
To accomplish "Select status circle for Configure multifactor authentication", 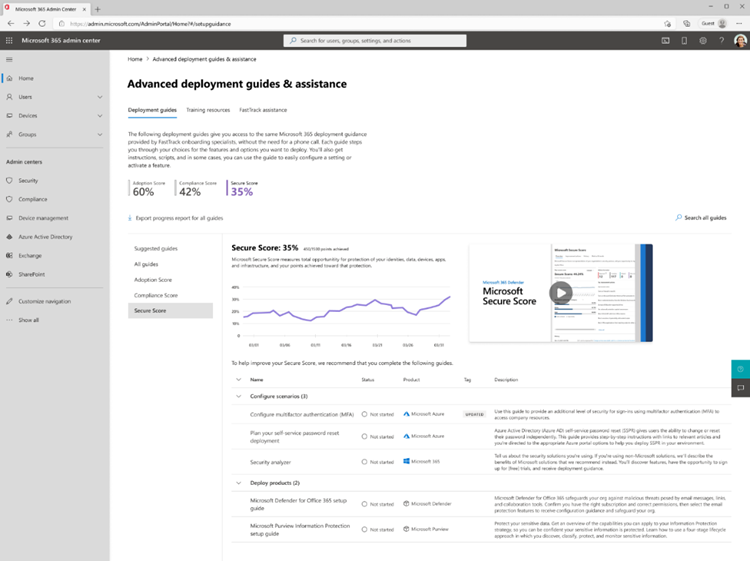I will click(364, 414).
